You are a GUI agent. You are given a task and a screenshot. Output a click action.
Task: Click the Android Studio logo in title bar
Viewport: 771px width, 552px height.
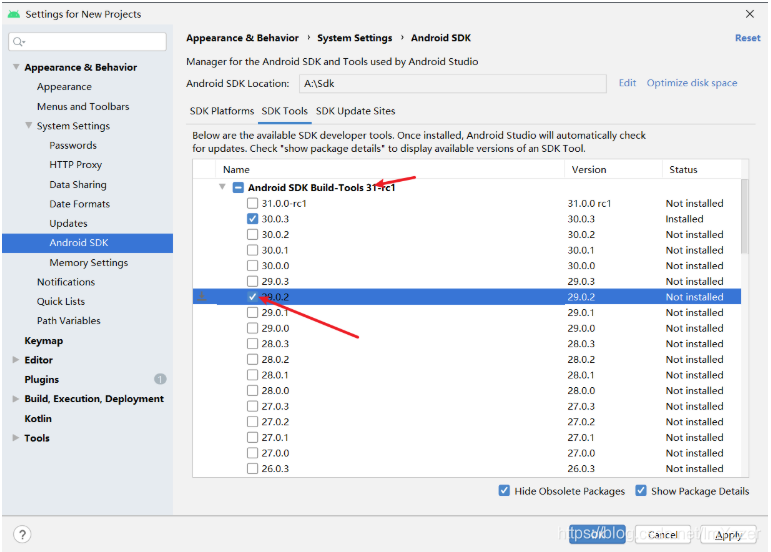click(14, 14)
